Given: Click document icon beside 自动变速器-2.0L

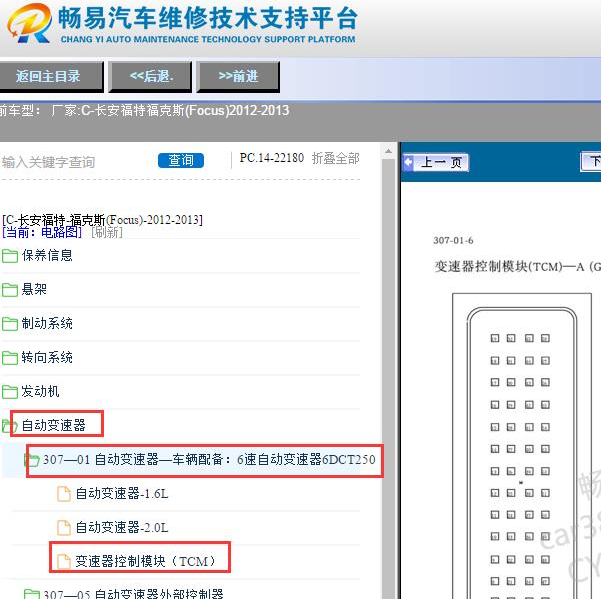Looking at the screenshot, I should [64, 528].
